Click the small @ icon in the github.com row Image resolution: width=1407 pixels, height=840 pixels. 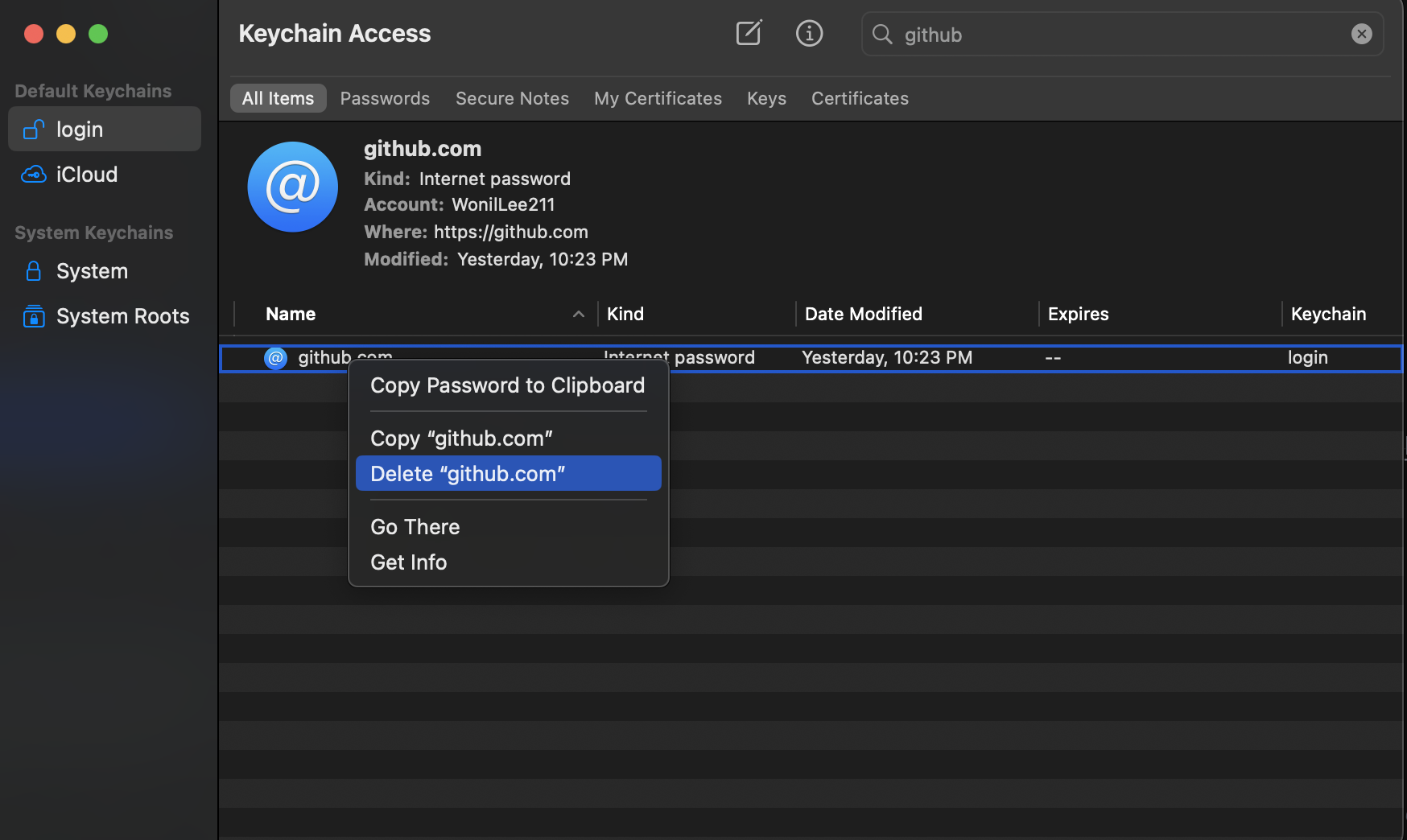point(275,358)
